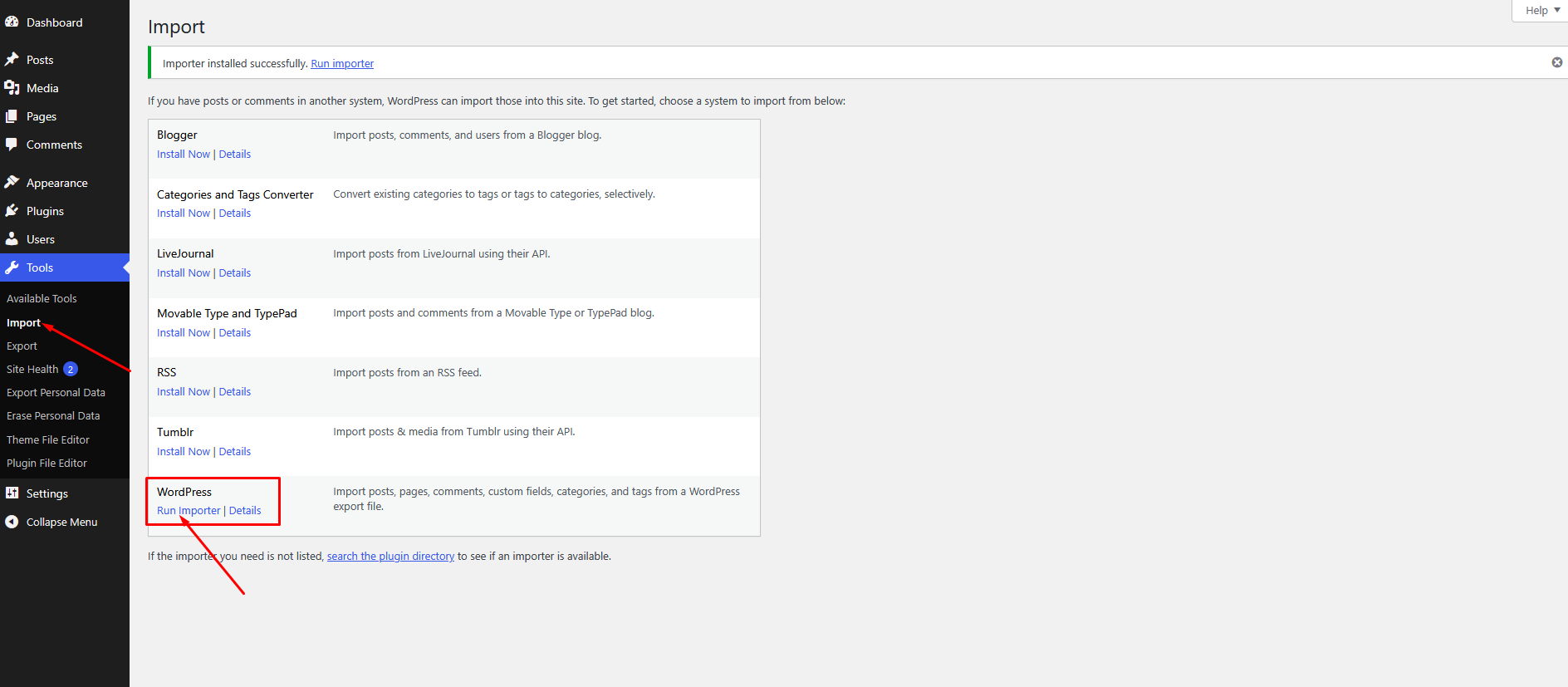Viewport: 1568px width, 687px height.
Task: Click the Users person icon
Action: click(x=12, y=239)
